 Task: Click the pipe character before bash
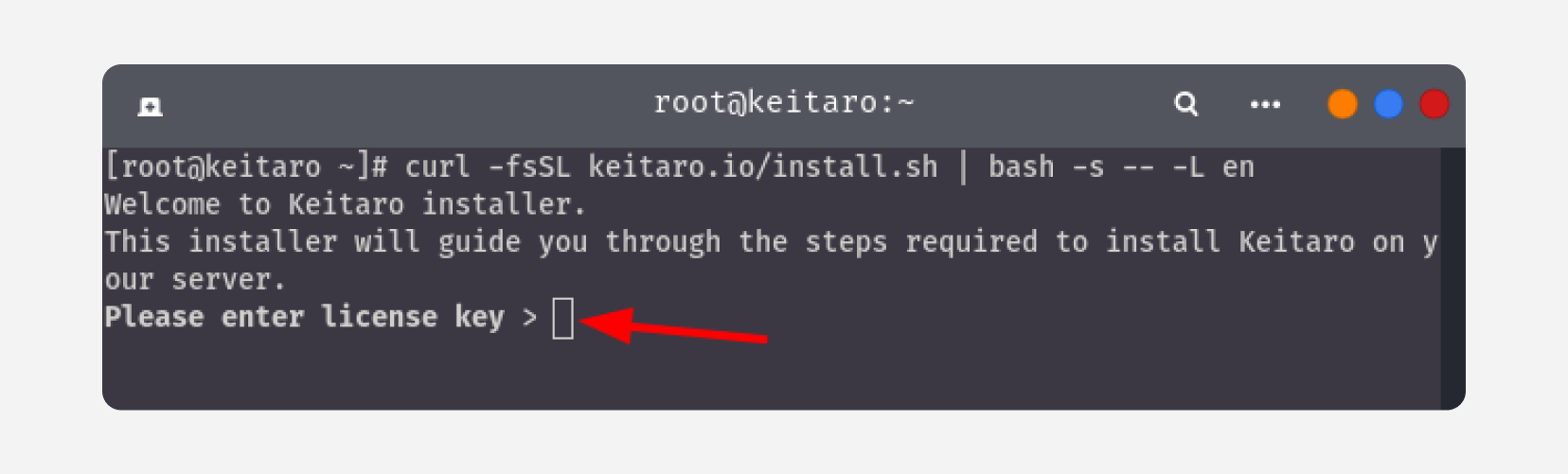click(963, 167)
